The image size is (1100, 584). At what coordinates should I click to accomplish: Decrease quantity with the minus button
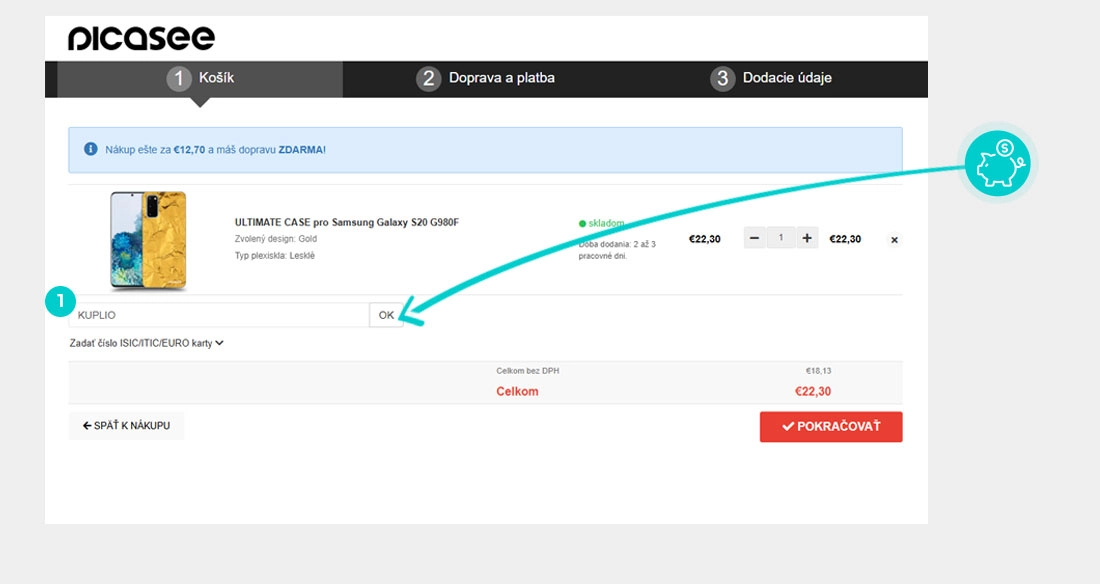(x=754, y=239)
